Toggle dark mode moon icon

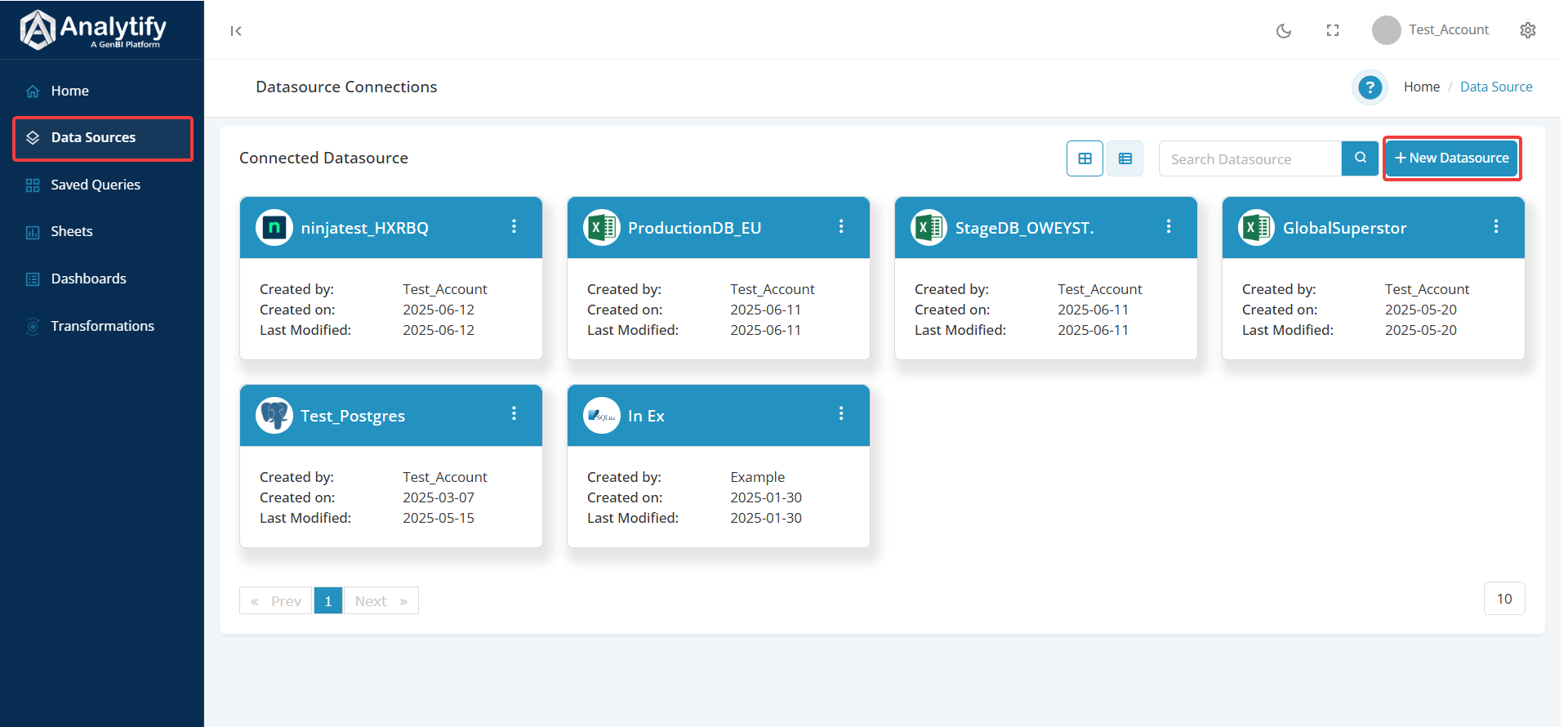[x=1284, y=31]
